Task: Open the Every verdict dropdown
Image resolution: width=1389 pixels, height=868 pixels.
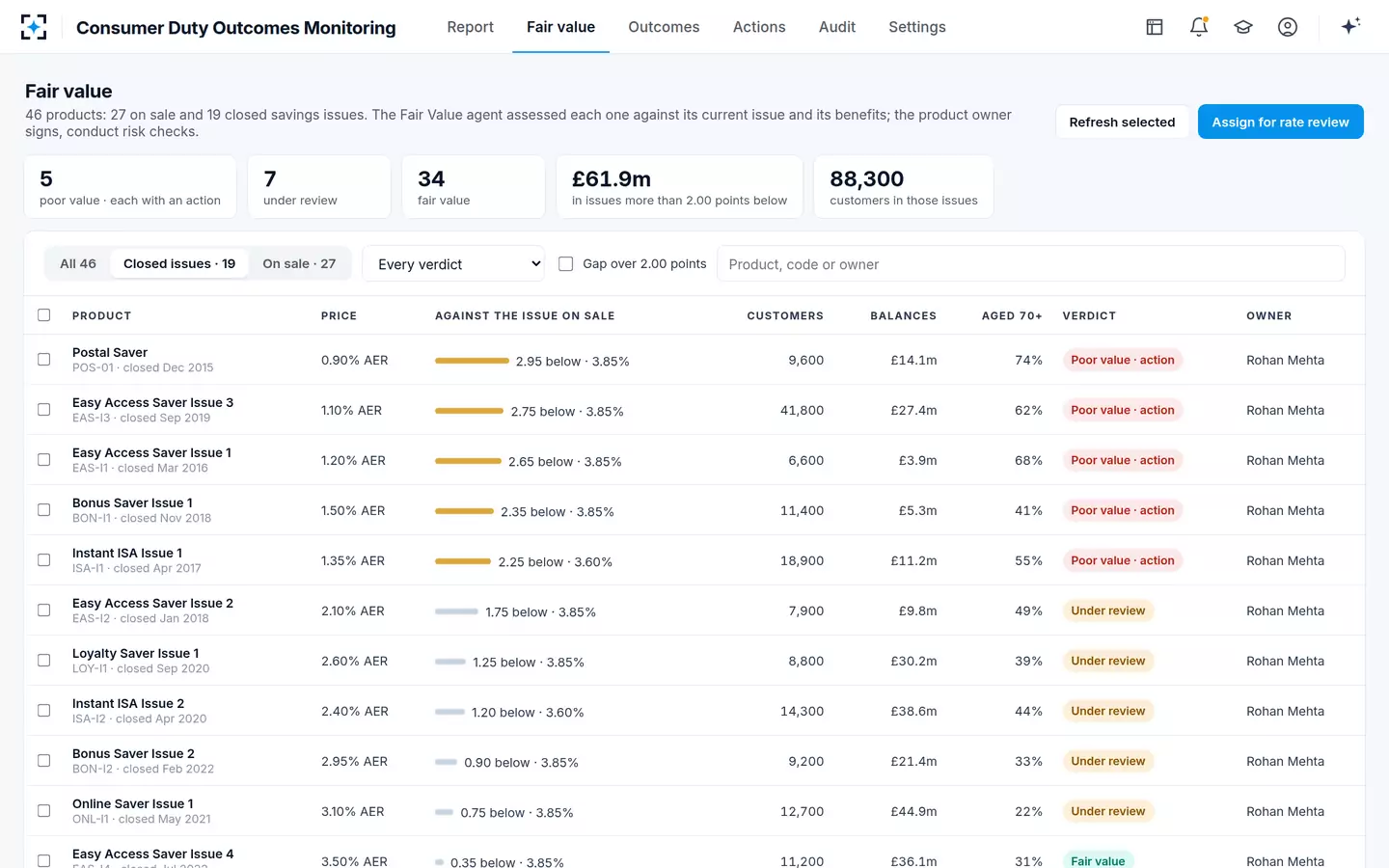Action: (453, 264)
